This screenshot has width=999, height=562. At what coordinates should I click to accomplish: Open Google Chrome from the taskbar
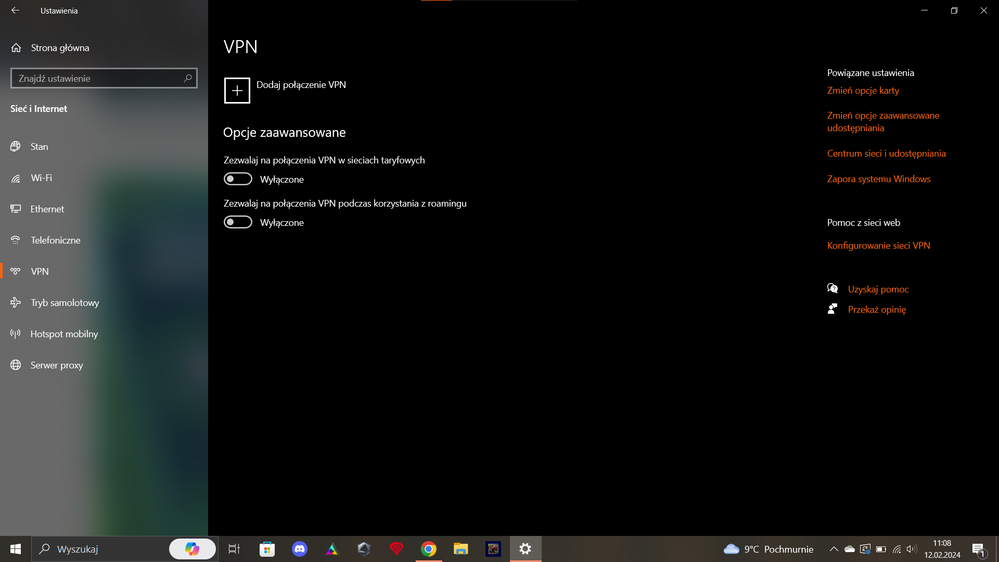coord(429,549)
